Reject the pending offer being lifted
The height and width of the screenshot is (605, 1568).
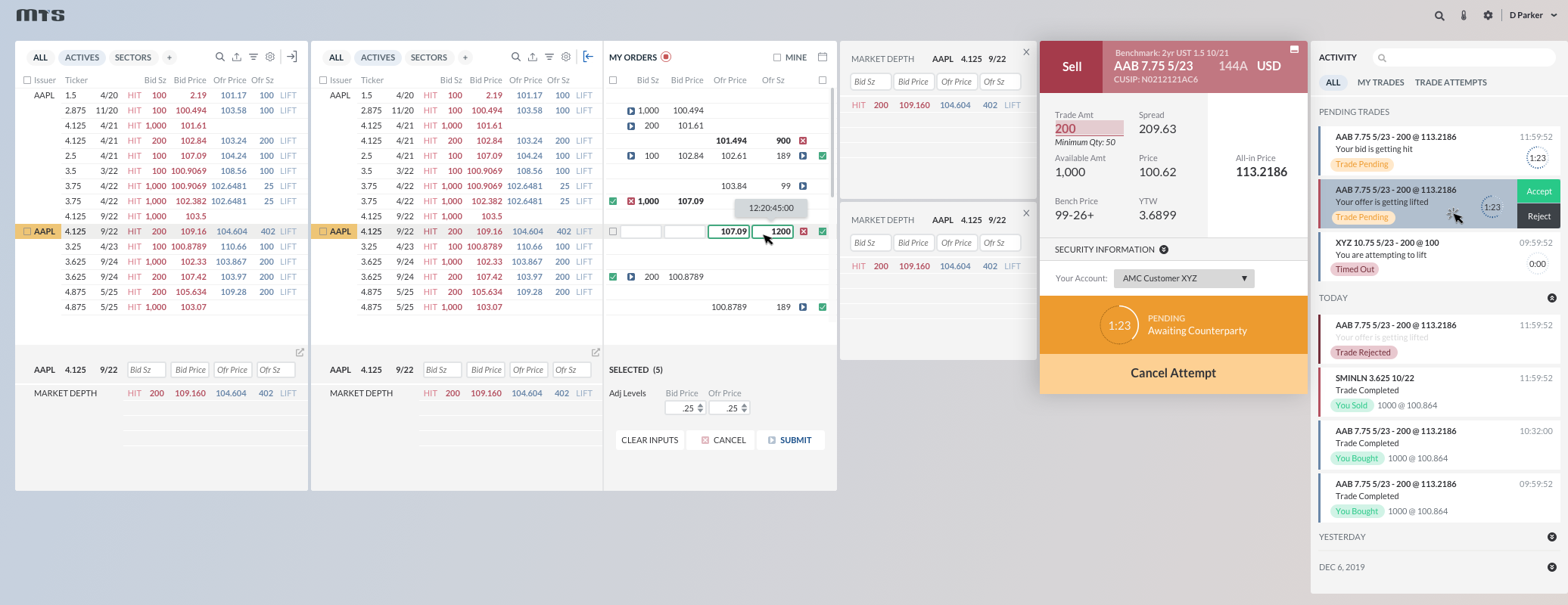tap(1539, 216)
